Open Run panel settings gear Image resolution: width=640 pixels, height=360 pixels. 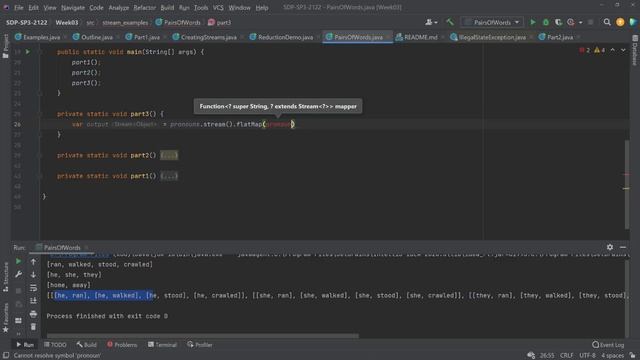click(x=610, y=247)
